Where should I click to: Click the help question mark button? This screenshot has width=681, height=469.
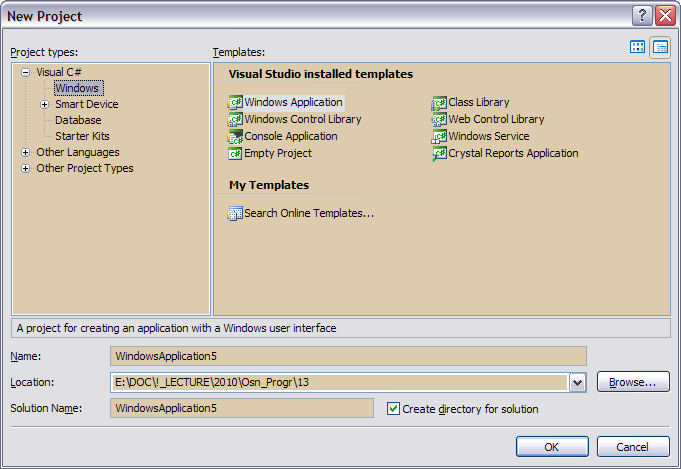pyautogui.click(x=642, y=16)
